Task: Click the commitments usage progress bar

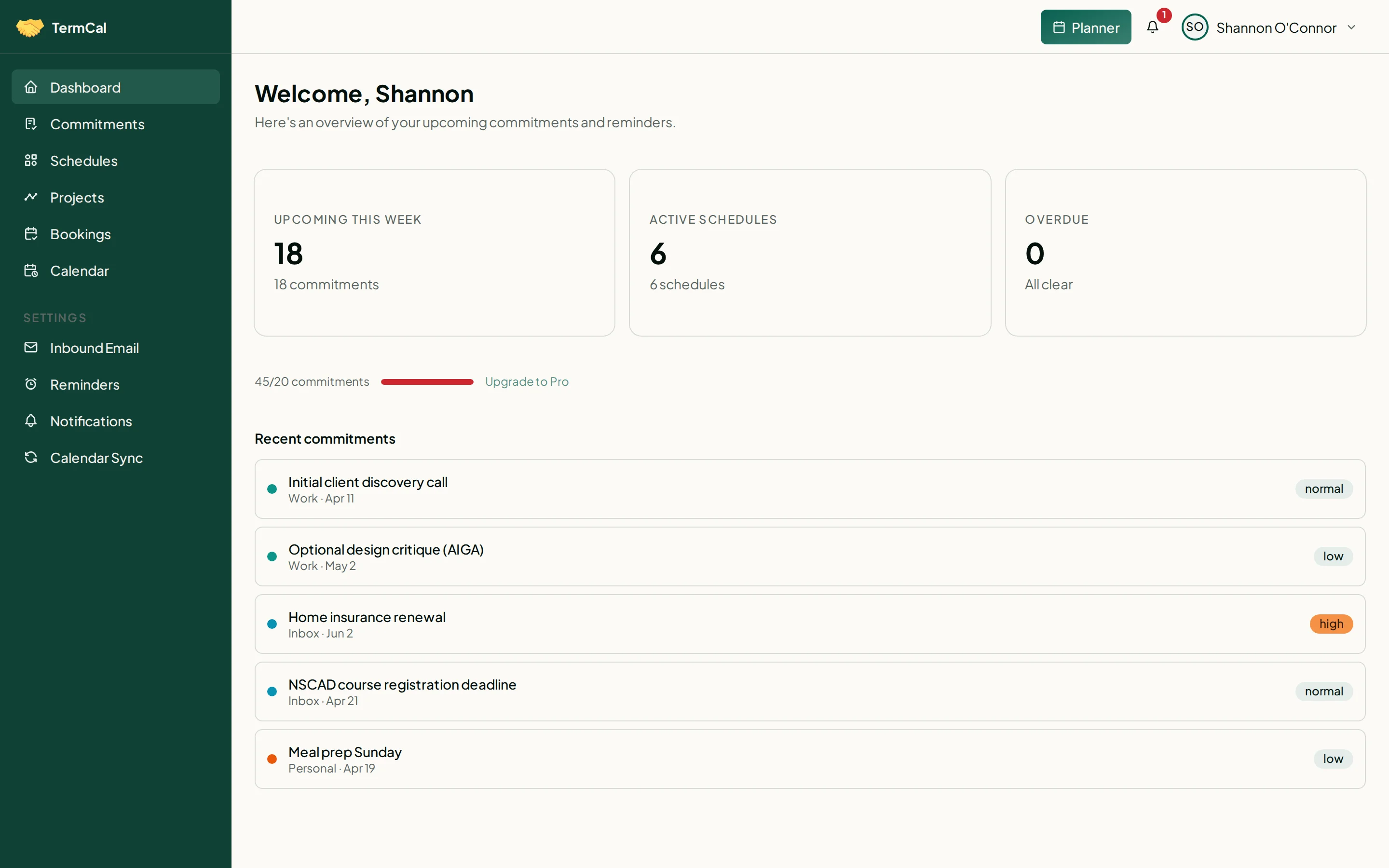Action: [x=426, y=381]
